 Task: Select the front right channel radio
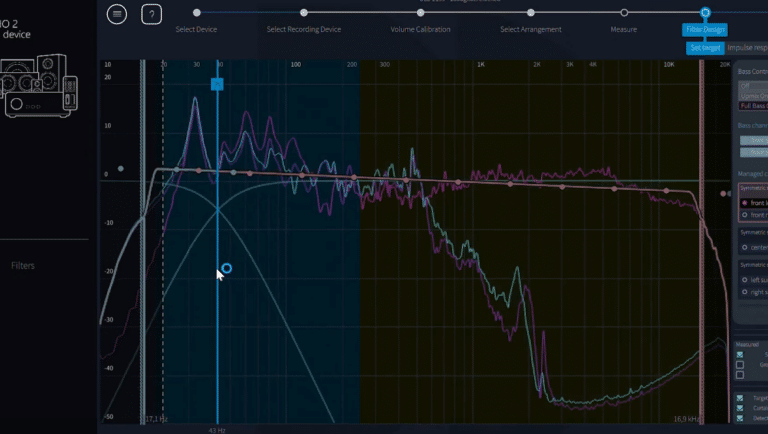coord(744,215)
